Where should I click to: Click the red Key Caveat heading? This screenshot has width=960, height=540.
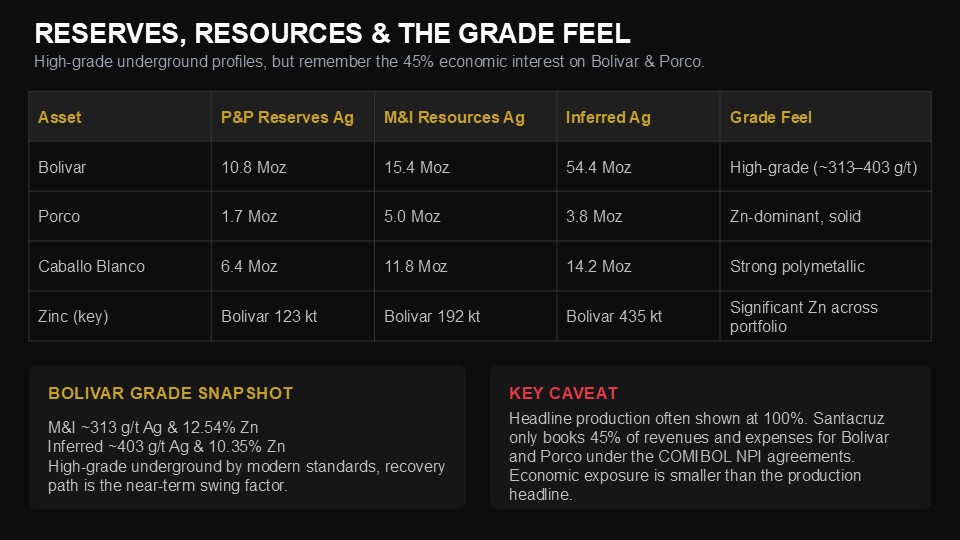(563, 393)
